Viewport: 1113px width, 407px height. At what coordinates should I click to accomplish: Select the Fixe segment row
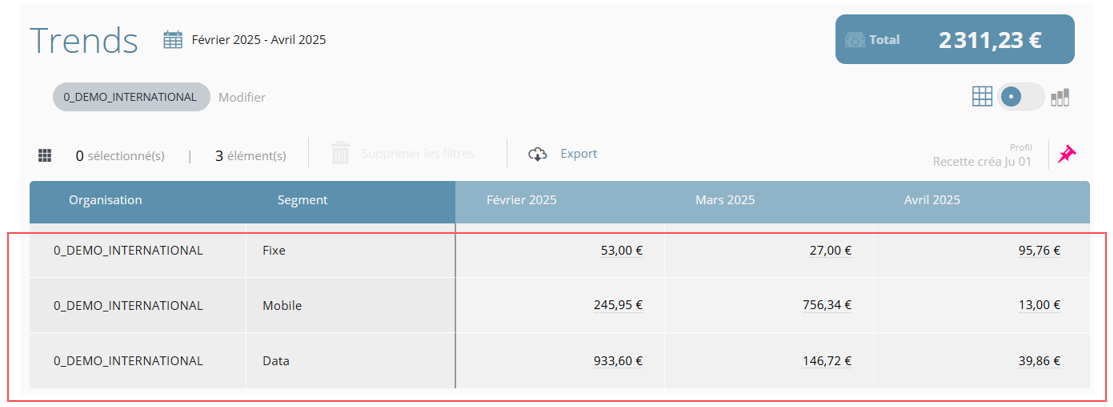274,251
